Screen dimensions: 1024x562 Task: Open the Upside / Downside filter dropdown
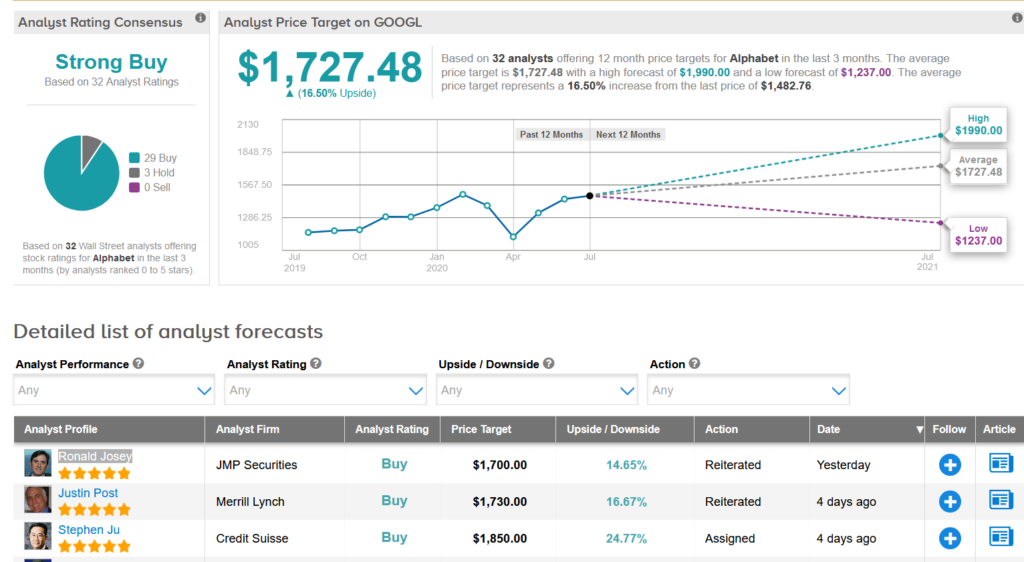point(538,390)
